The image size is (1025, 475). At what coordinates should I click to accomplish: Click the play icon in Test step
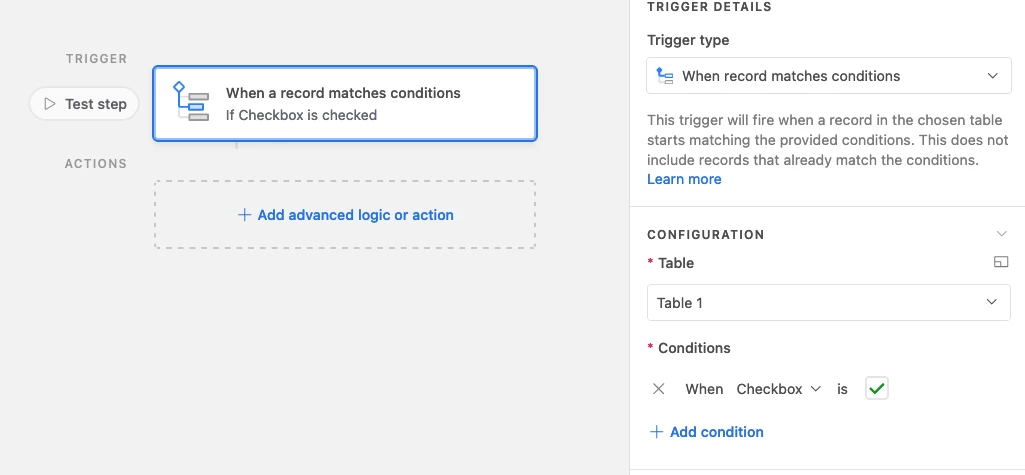[50, 103]
